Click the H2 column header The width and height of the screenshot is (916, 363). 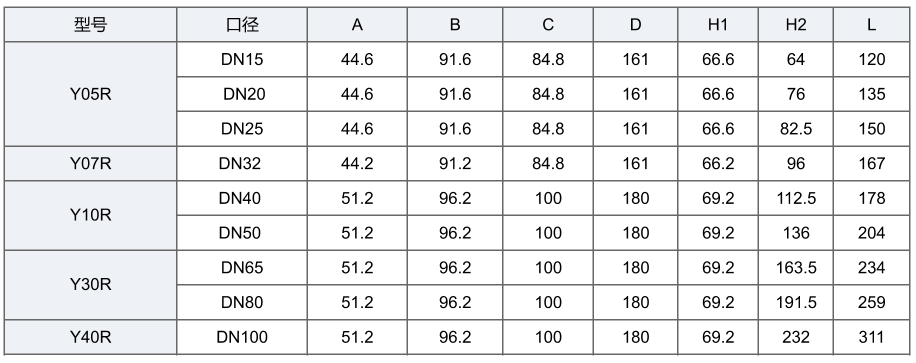click(796, 25)
